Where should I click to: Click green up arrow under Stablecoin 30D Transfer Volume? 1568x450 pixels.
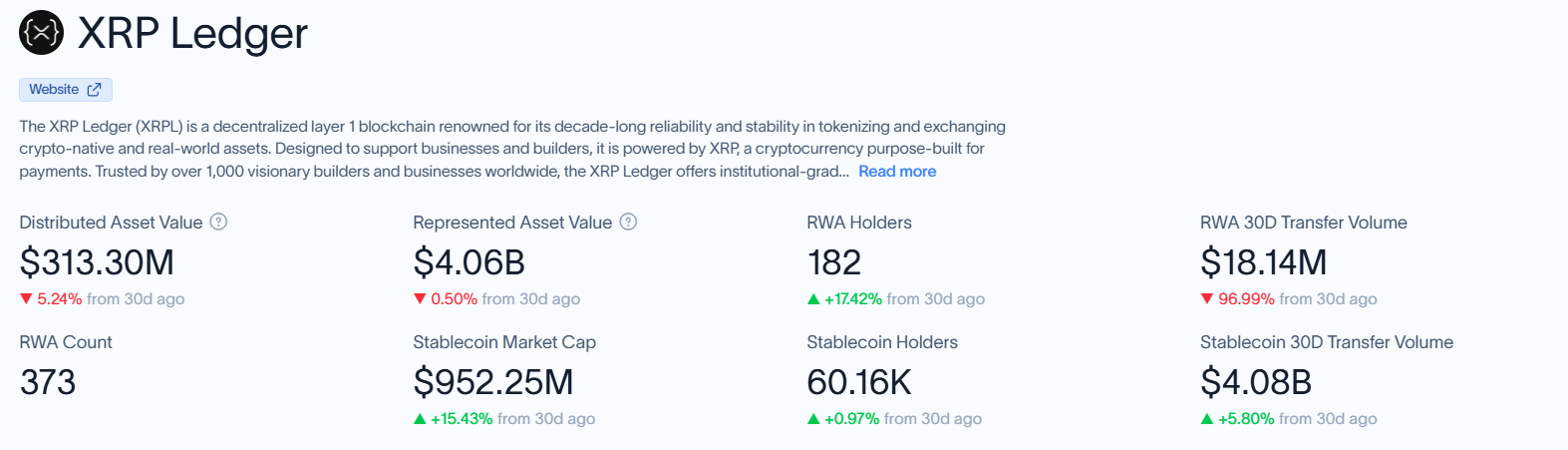pyautogui.click(x=1207, y=418)
